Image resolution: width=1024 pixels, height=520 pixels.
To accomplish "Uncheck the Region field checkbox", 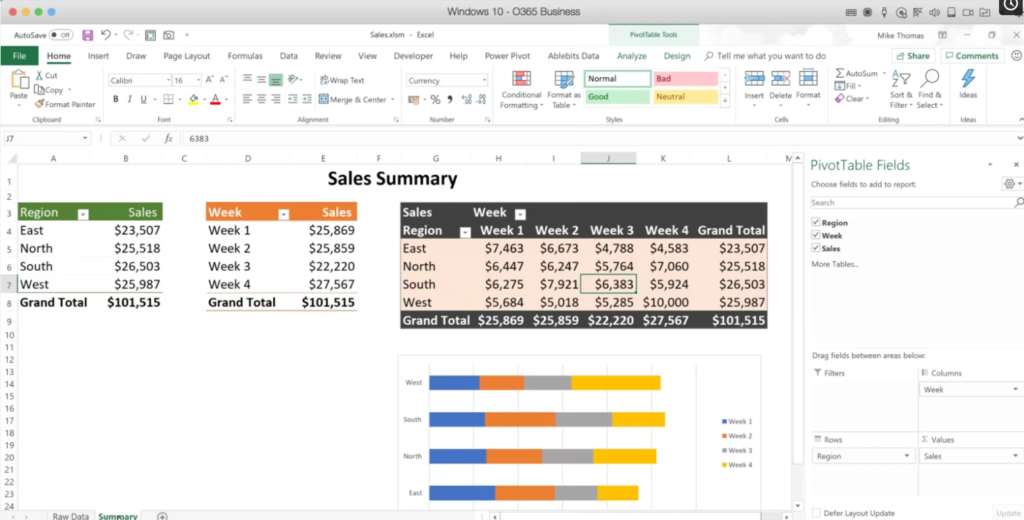I will (815, 223).
